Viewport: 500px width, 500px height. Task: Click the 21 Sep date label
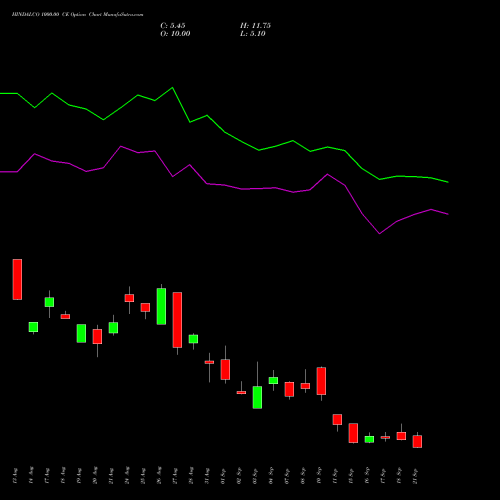(415, 475)
